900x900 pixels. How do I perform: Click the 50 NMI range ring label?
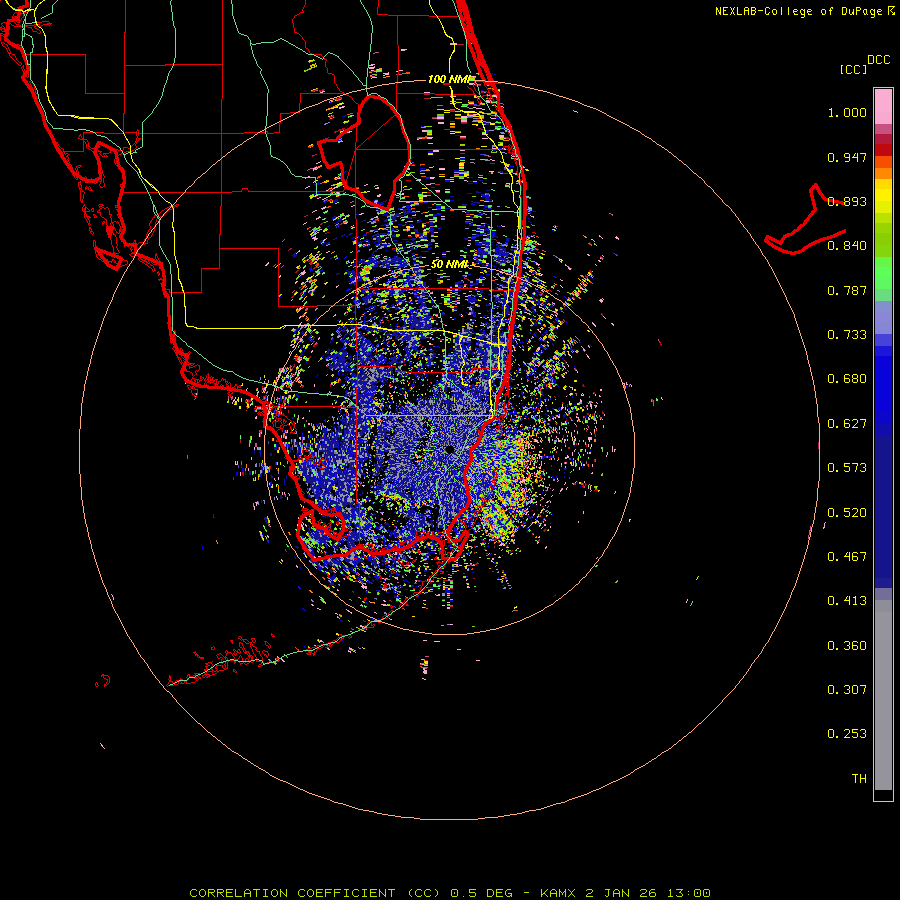pyautogui.click(x=450, y=264)
